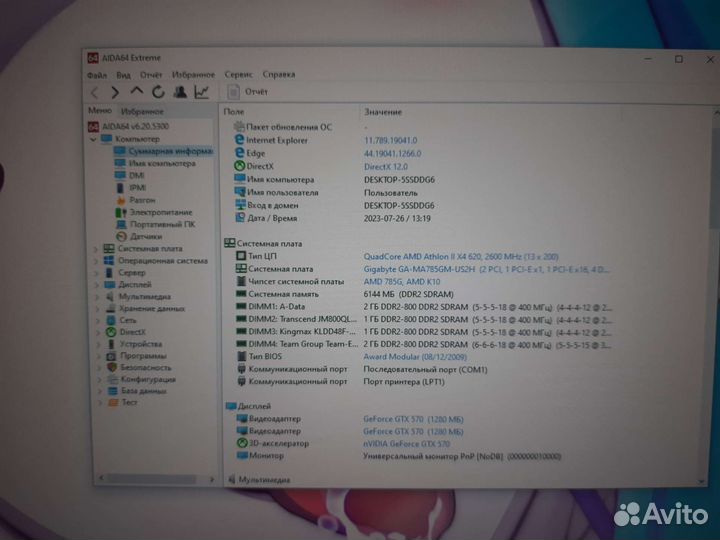
Task: Select AIDA64 v6.20.5300 root tree item
Action: (135, 126)
